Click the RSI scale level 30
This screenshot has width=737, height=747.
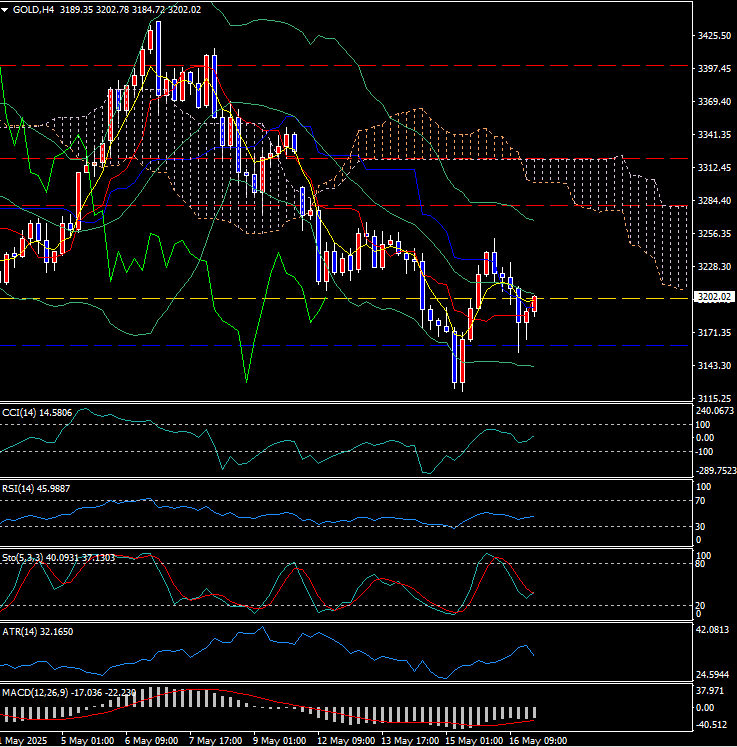[x=700, y=527]
